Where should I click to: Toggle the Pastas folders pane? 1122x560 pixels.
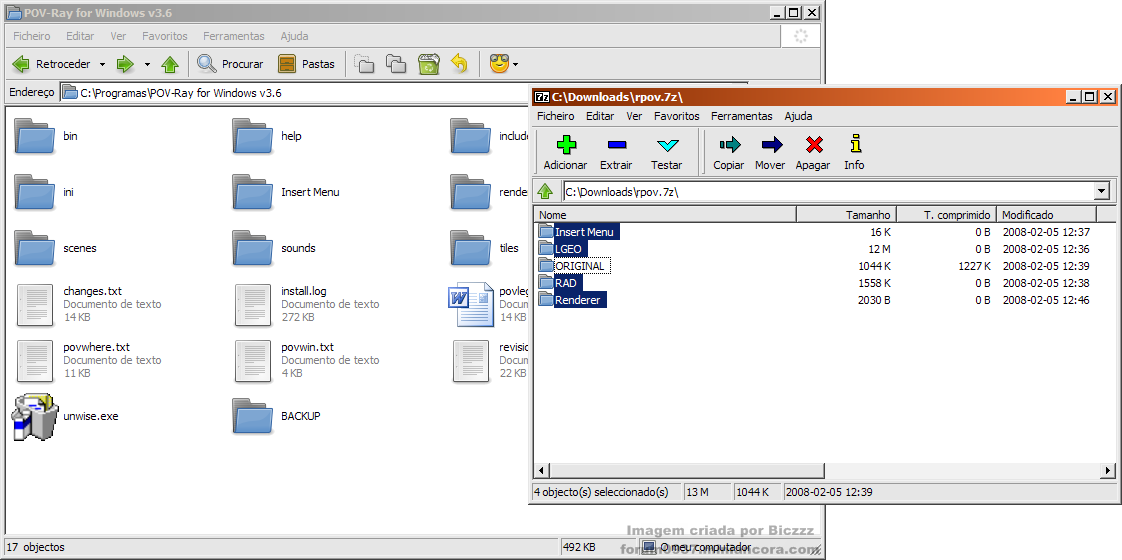tap(306, 64)
